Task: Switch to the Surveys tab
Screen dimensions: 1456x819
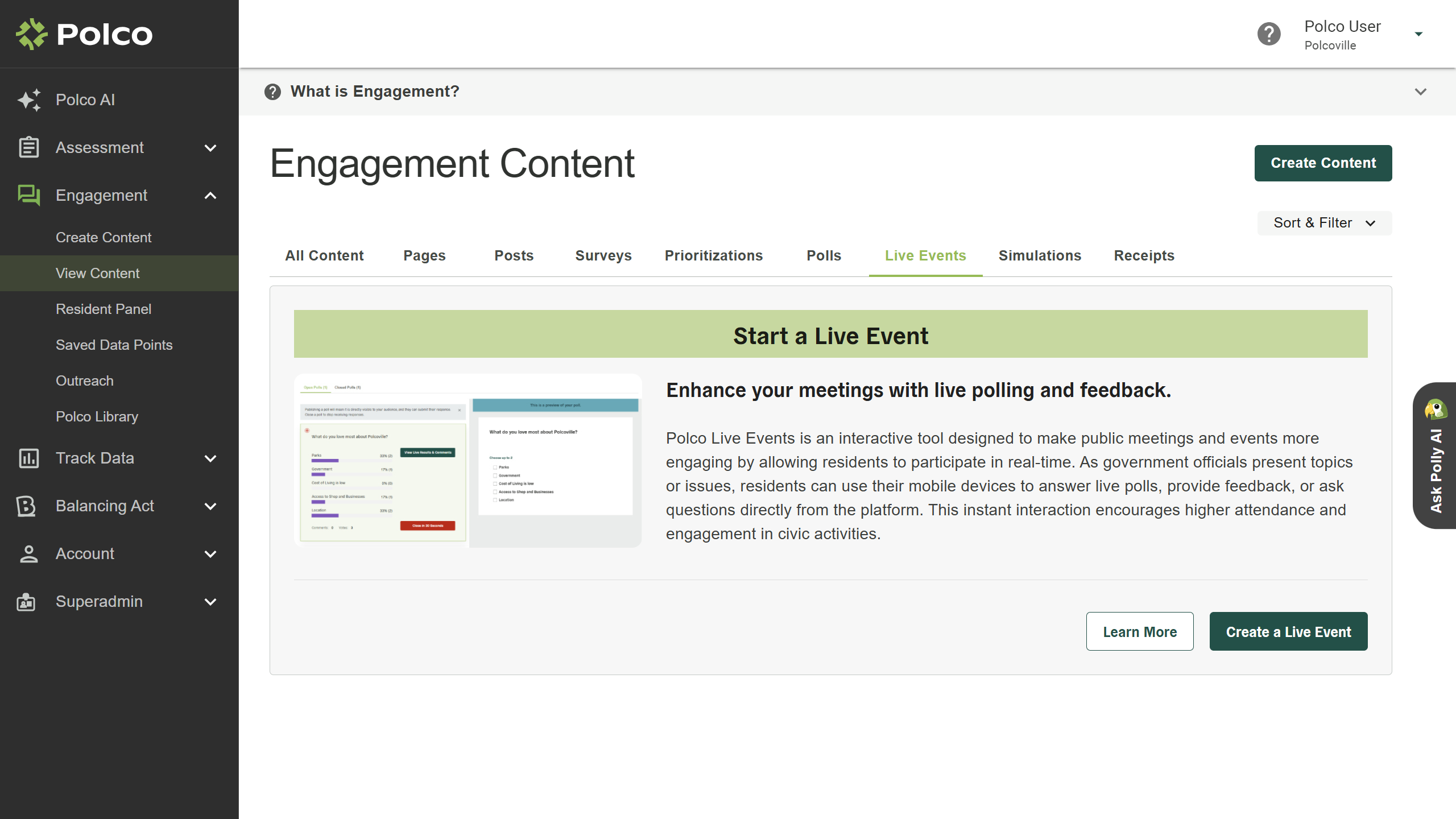Action: tap(603, 256)
